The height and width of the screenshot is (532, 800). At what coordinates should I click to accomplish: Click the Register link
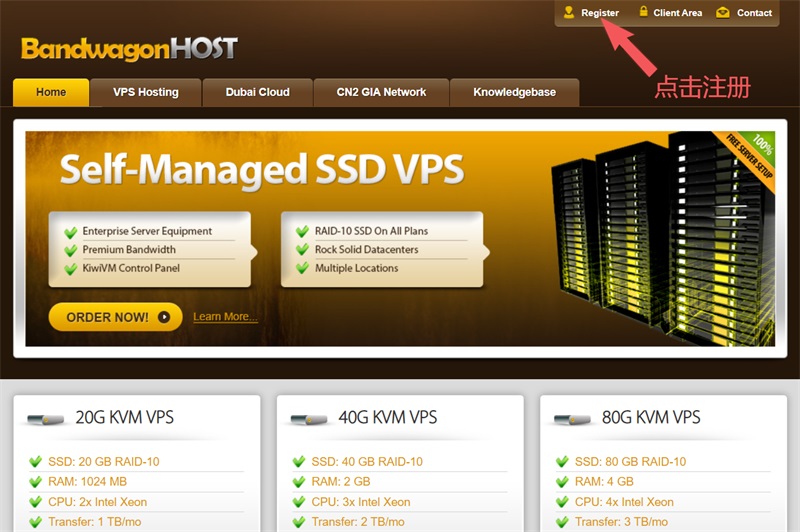click(599, 13)
